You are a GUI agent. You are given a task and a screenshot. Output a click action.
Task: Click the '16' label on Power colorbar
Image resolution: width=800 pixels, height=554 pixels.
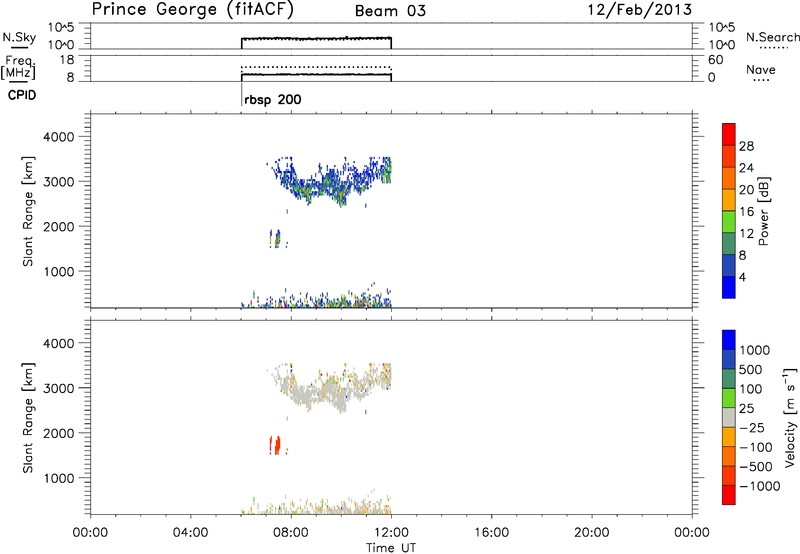[746, 211]
